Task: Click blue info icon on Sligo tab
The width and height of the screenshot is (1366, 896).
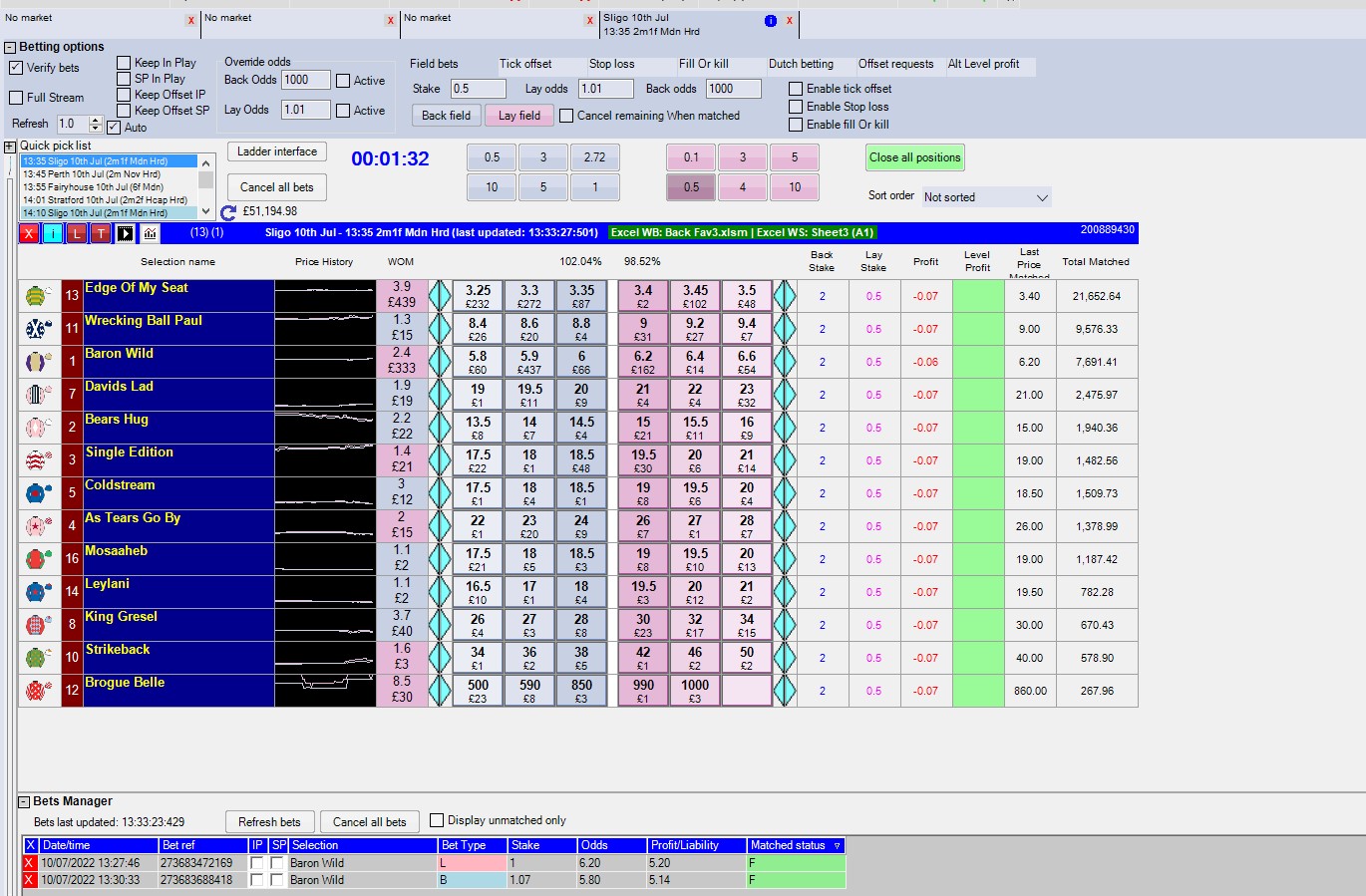Action: (x=770, y=21)
